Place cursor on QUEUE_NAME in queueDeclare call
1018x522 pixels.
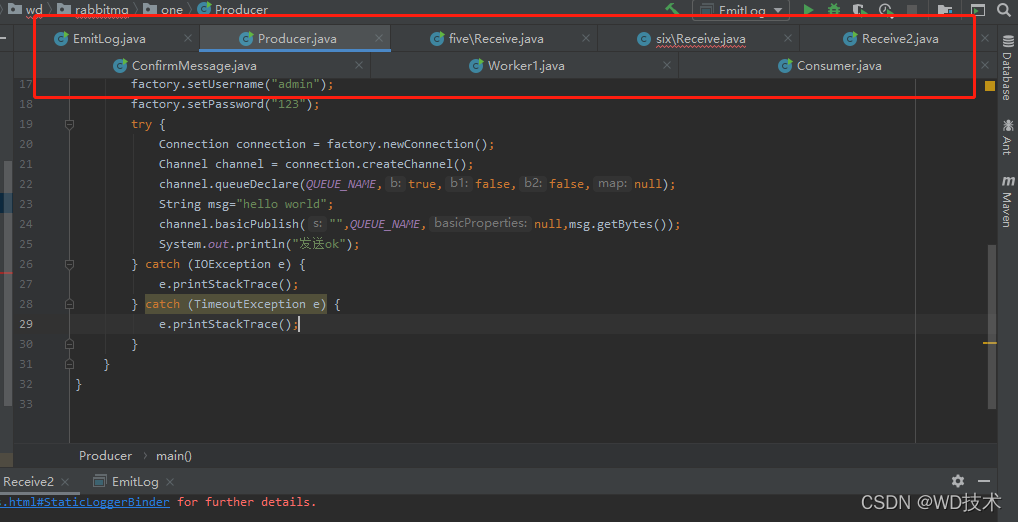pyautogui.click(x=341, y=184)
